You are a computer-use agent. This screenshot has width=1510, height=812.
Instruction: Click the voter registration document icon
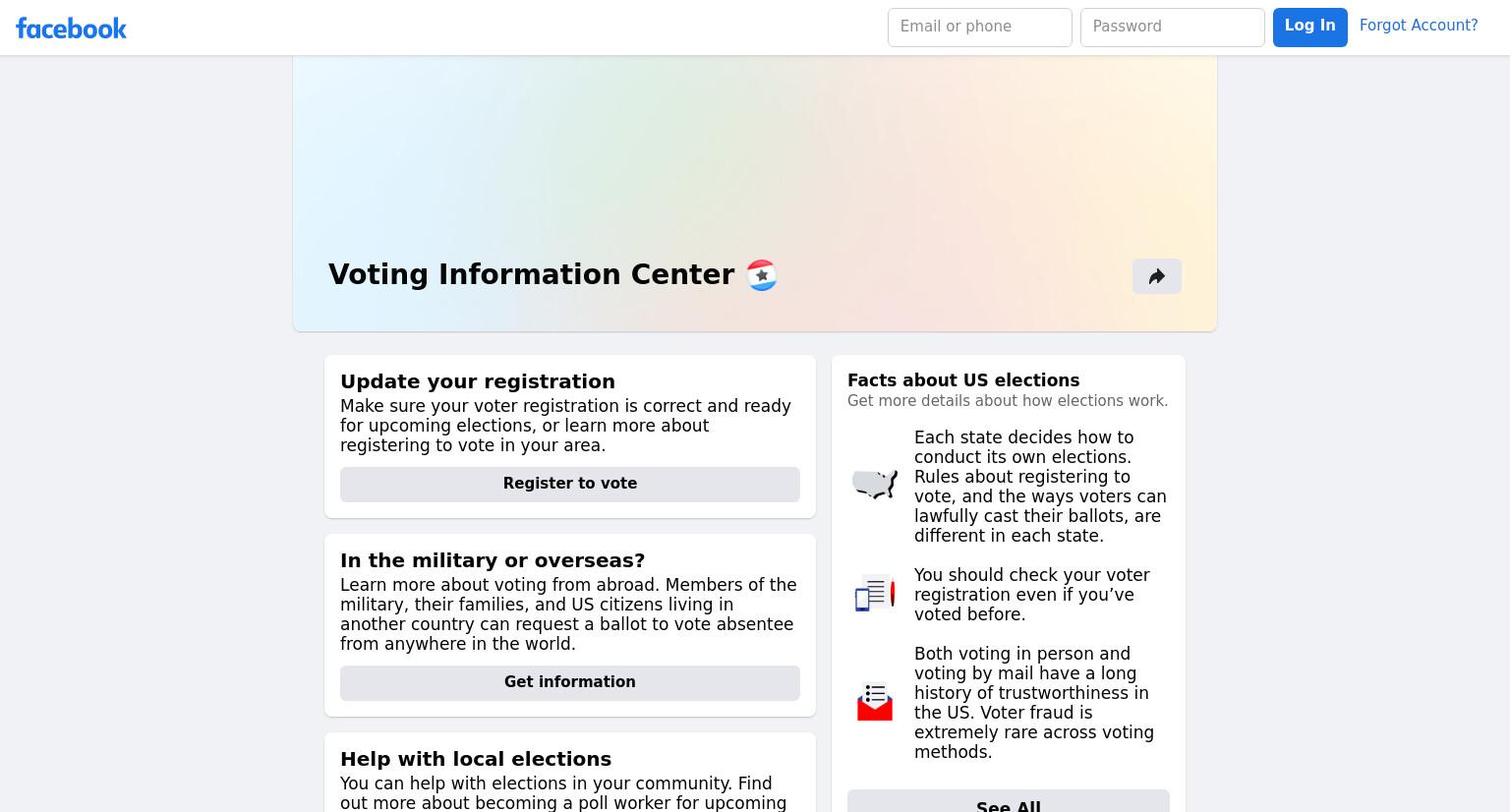tap(875, 594)
